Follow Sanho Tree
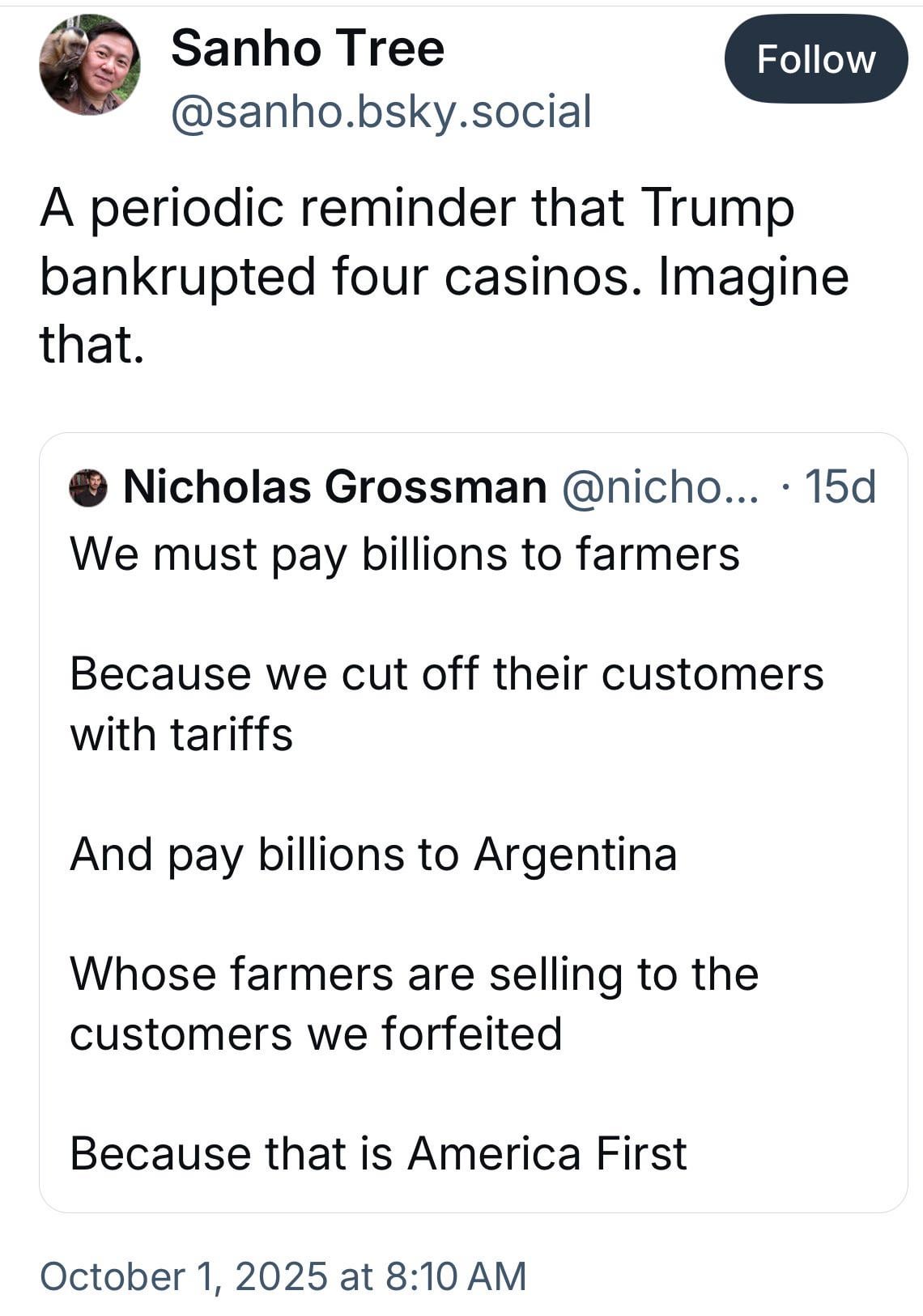 815,59
